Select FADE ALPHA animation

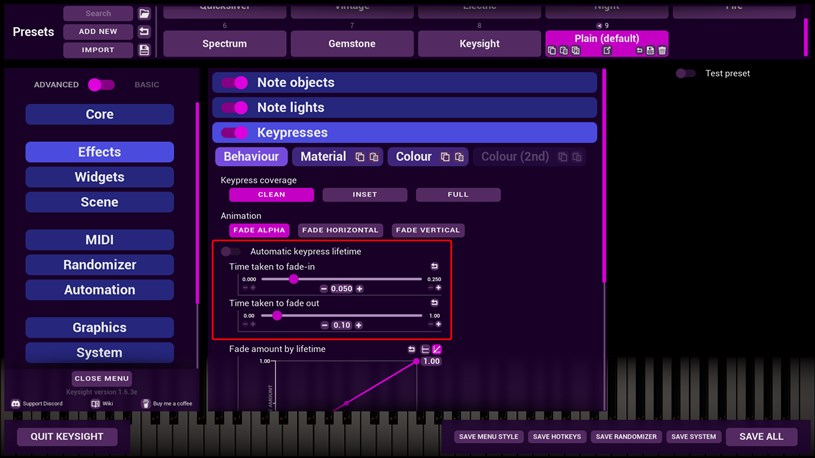coord(259,230)
